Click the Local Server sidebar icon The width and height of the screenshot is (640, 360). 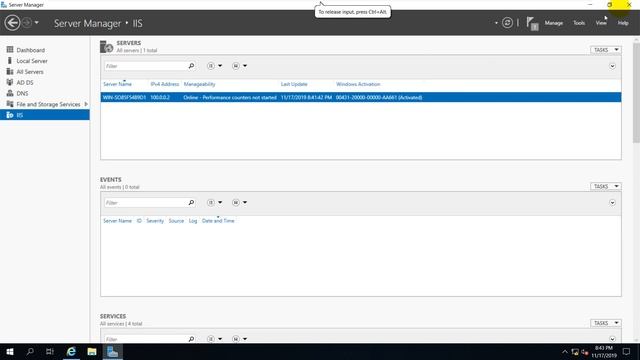[x=10, y=60]
